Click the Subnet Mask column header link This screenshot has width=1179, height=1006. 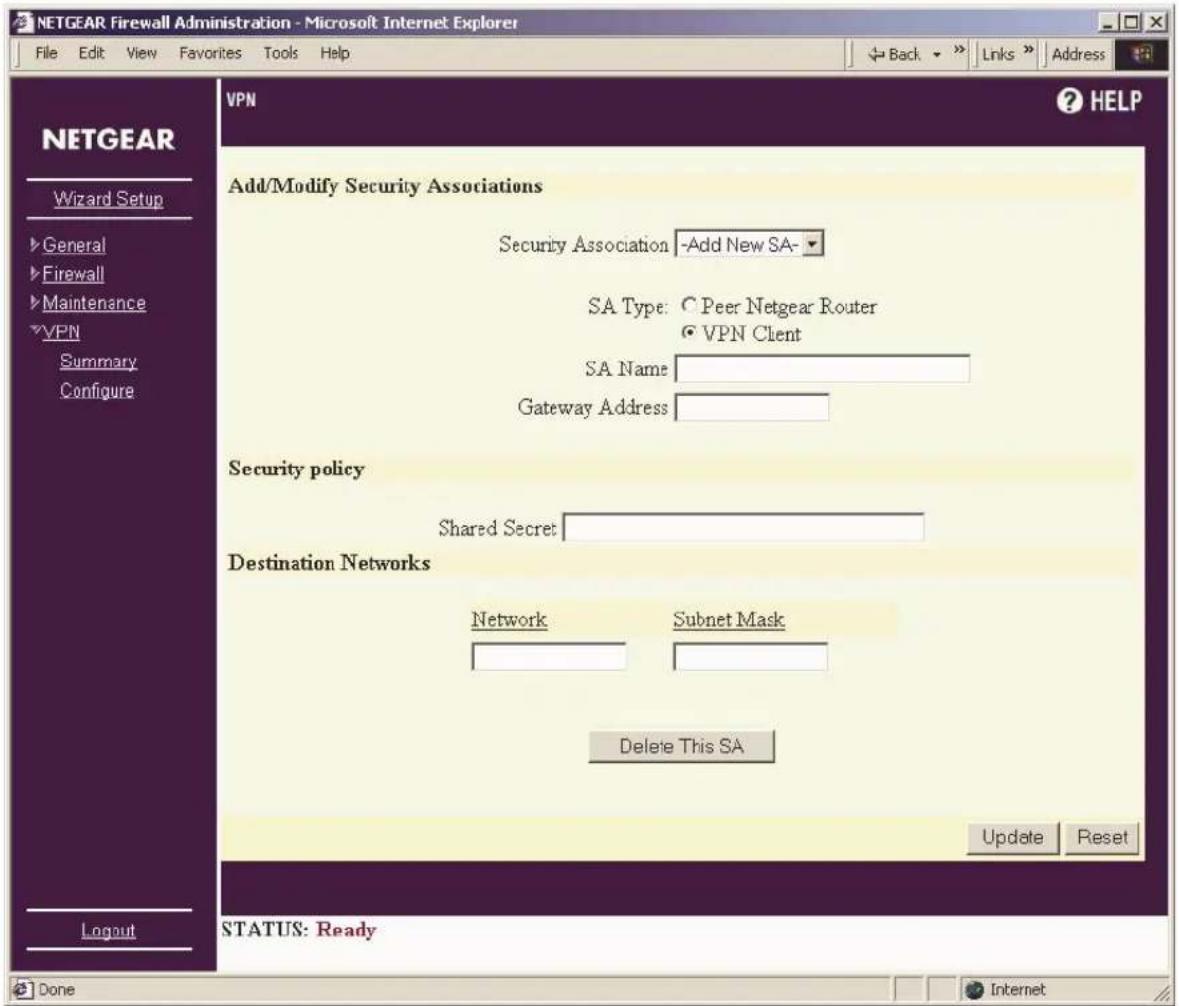click(x=729, y=620)
